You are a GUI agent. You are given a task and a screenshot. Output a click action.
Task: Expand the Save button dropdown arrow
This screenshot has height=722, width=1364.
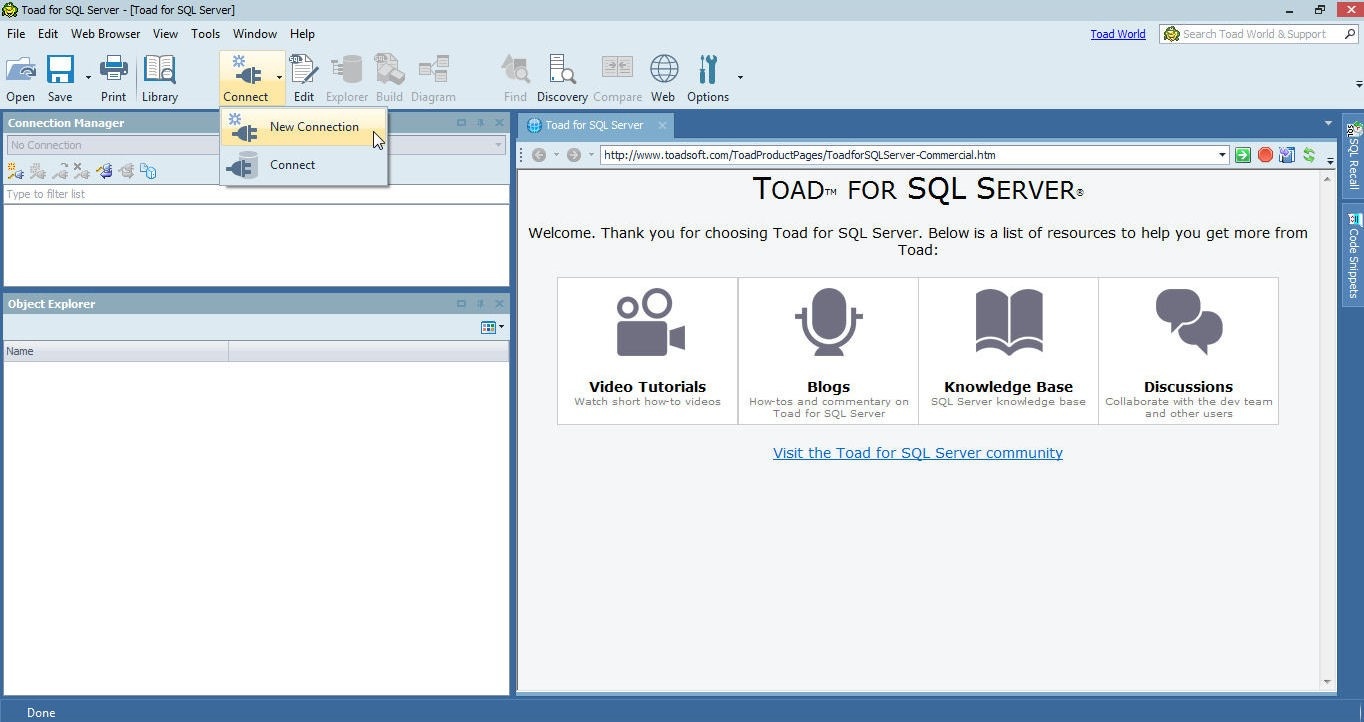(x=88, y=78)
